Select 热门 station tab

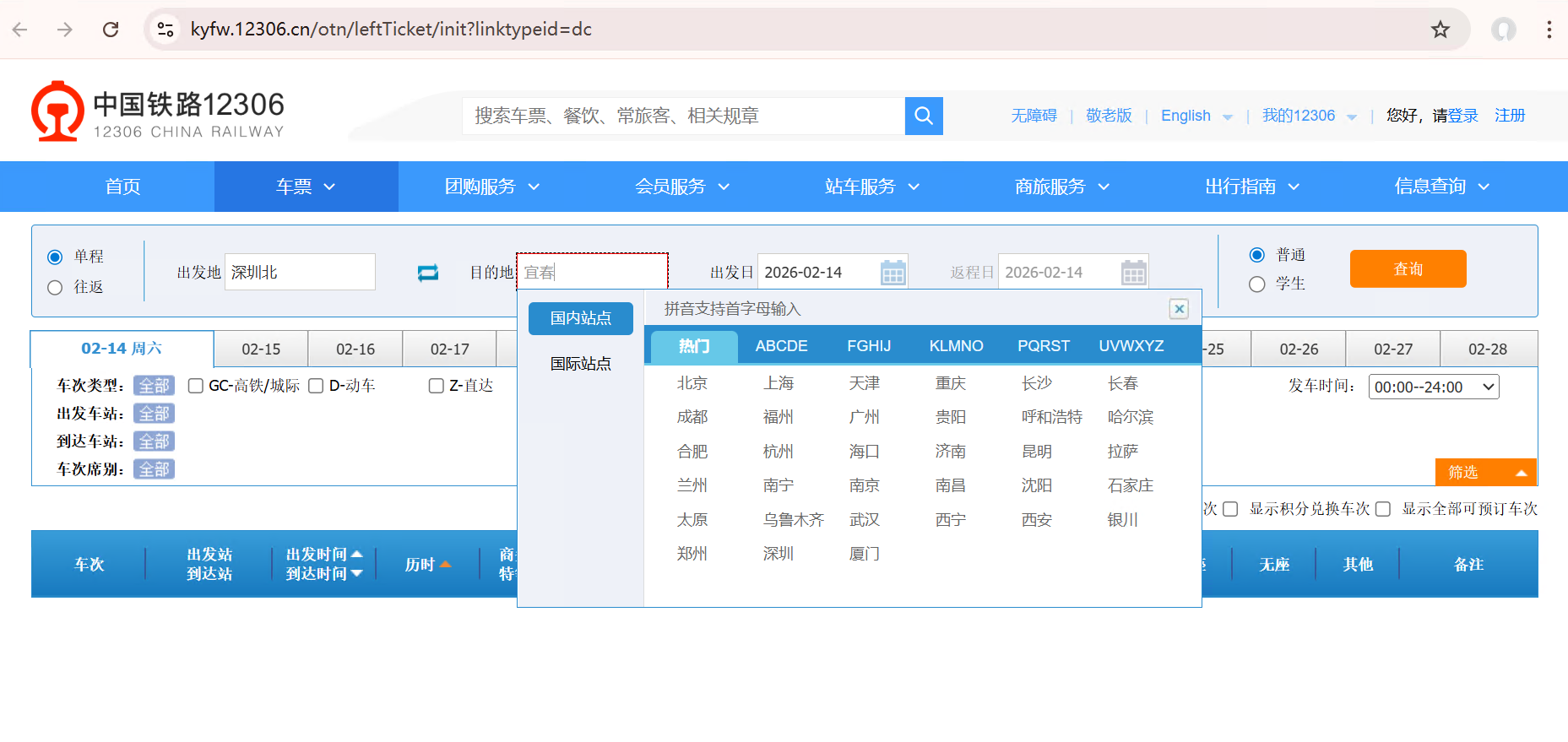694,346
